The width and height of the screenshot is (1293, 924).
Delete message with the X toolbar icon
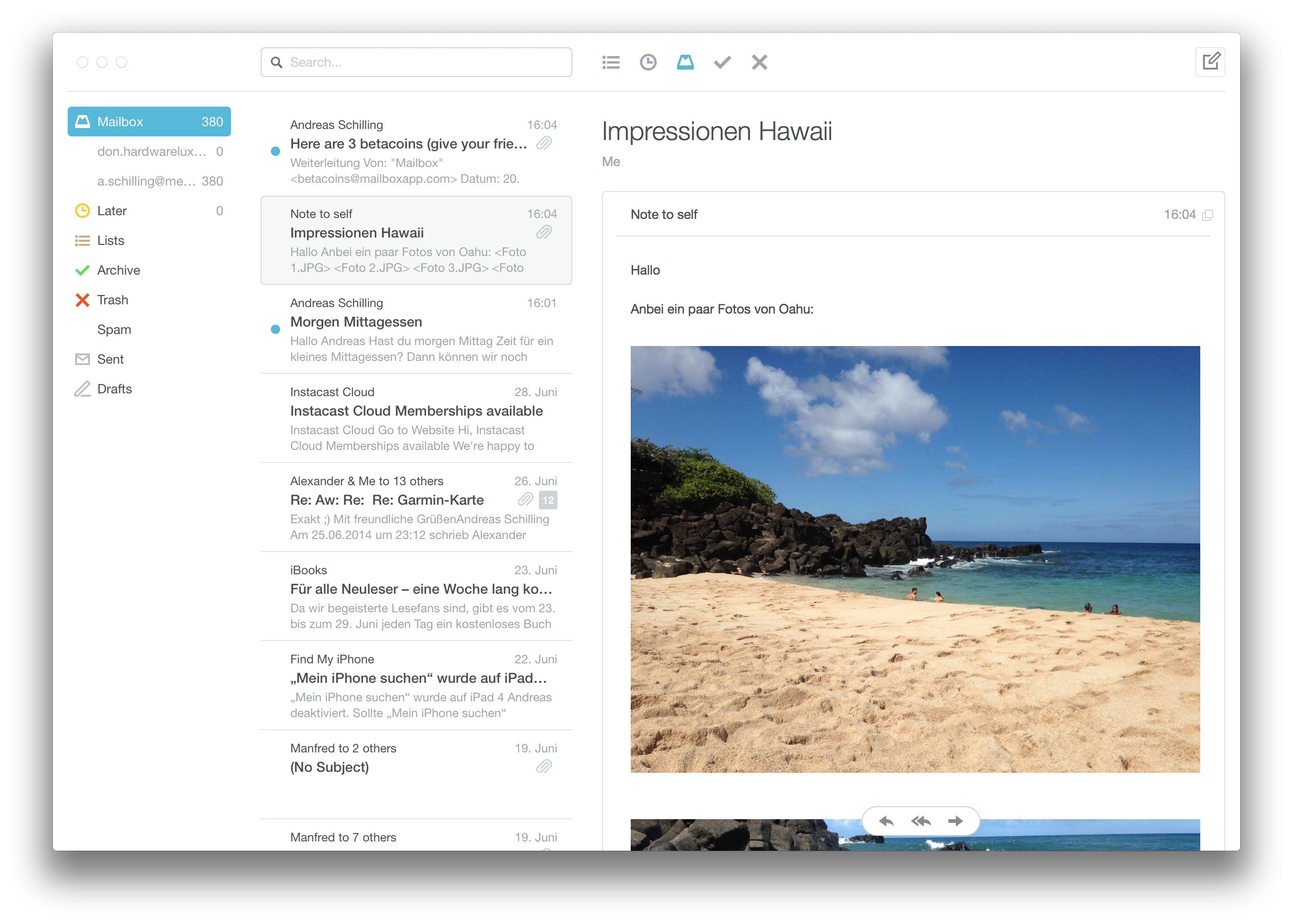point(759,62)
